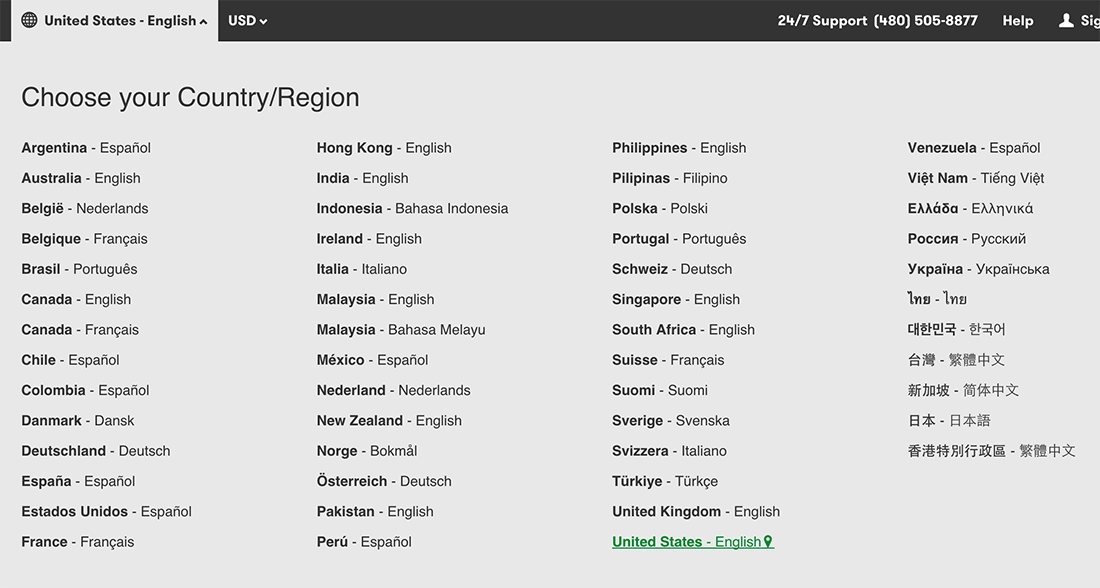Select Canada - Français
Image resolution: width=1100 pixels, height=588 pixels.
click(x=80, y=330)
